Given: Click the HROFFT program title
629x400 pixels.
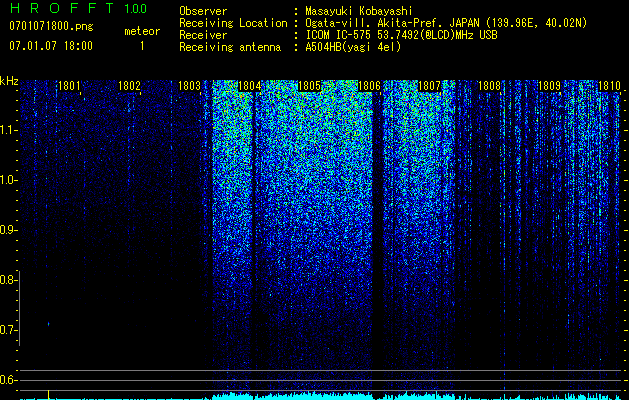Looking at the screenshot, I should tap(63, 8).
